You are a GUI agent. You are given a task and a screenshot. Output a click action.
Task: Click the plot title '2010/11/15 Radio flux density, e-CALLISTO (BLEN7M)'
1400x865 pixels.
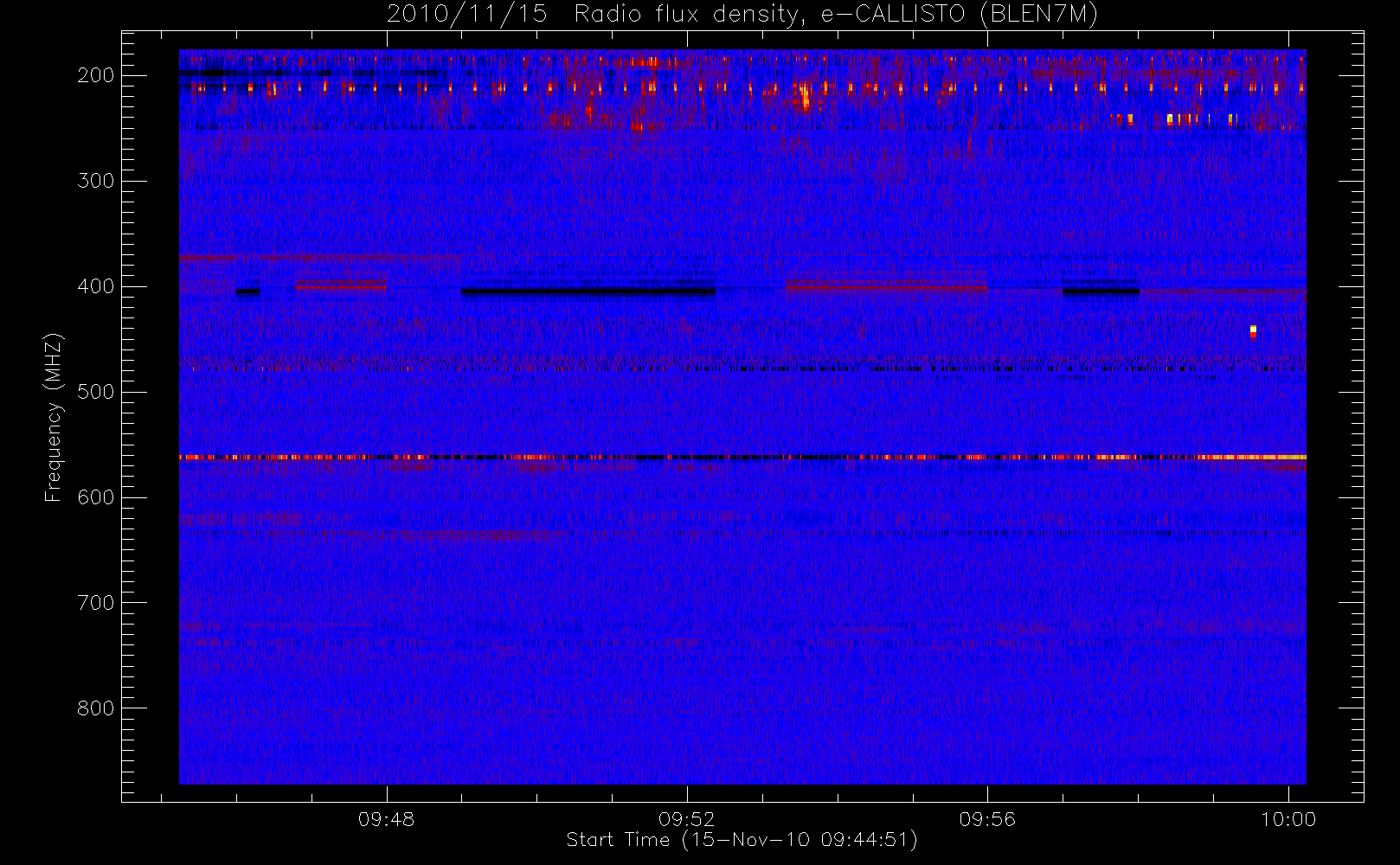(x=742, y=15)
